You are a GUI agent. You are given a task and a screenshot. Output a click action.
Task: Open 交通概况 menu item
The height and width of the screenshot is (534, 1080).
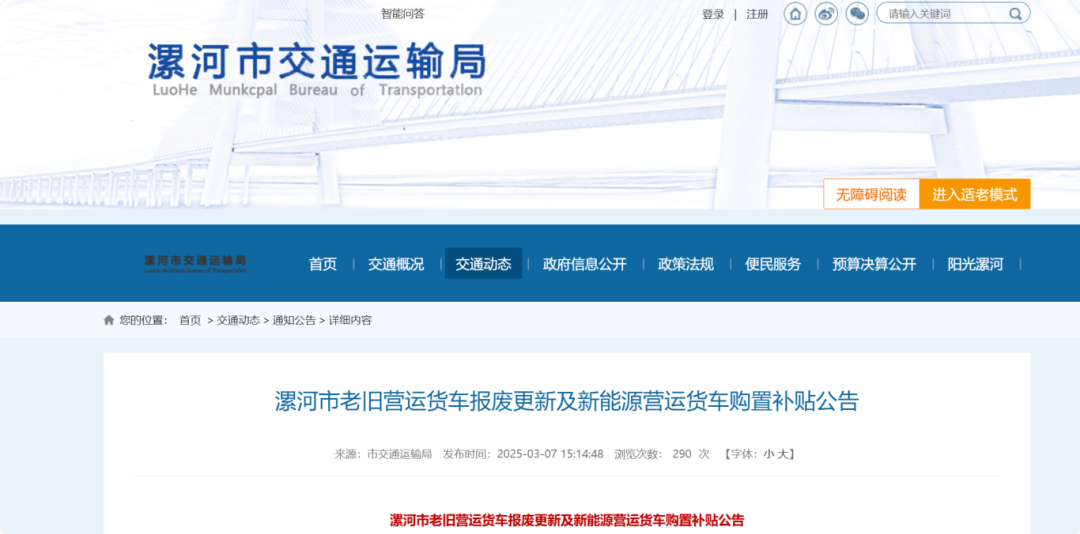[396, 264]
